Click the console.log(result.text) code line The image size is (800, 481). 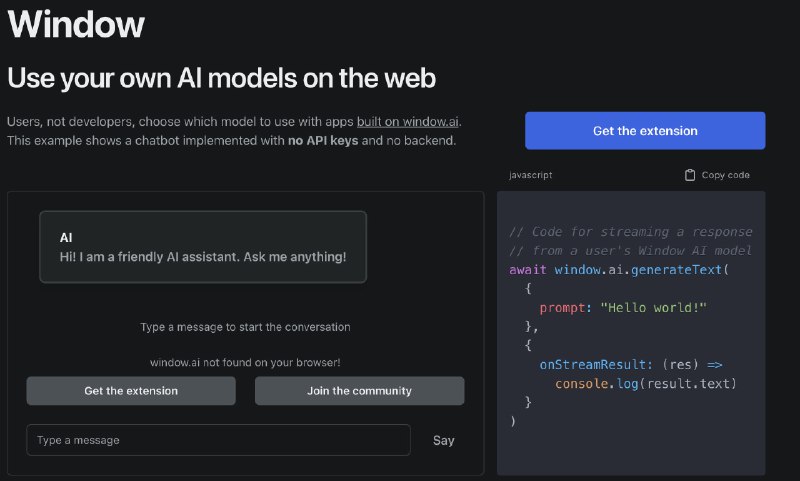(646, 383)
